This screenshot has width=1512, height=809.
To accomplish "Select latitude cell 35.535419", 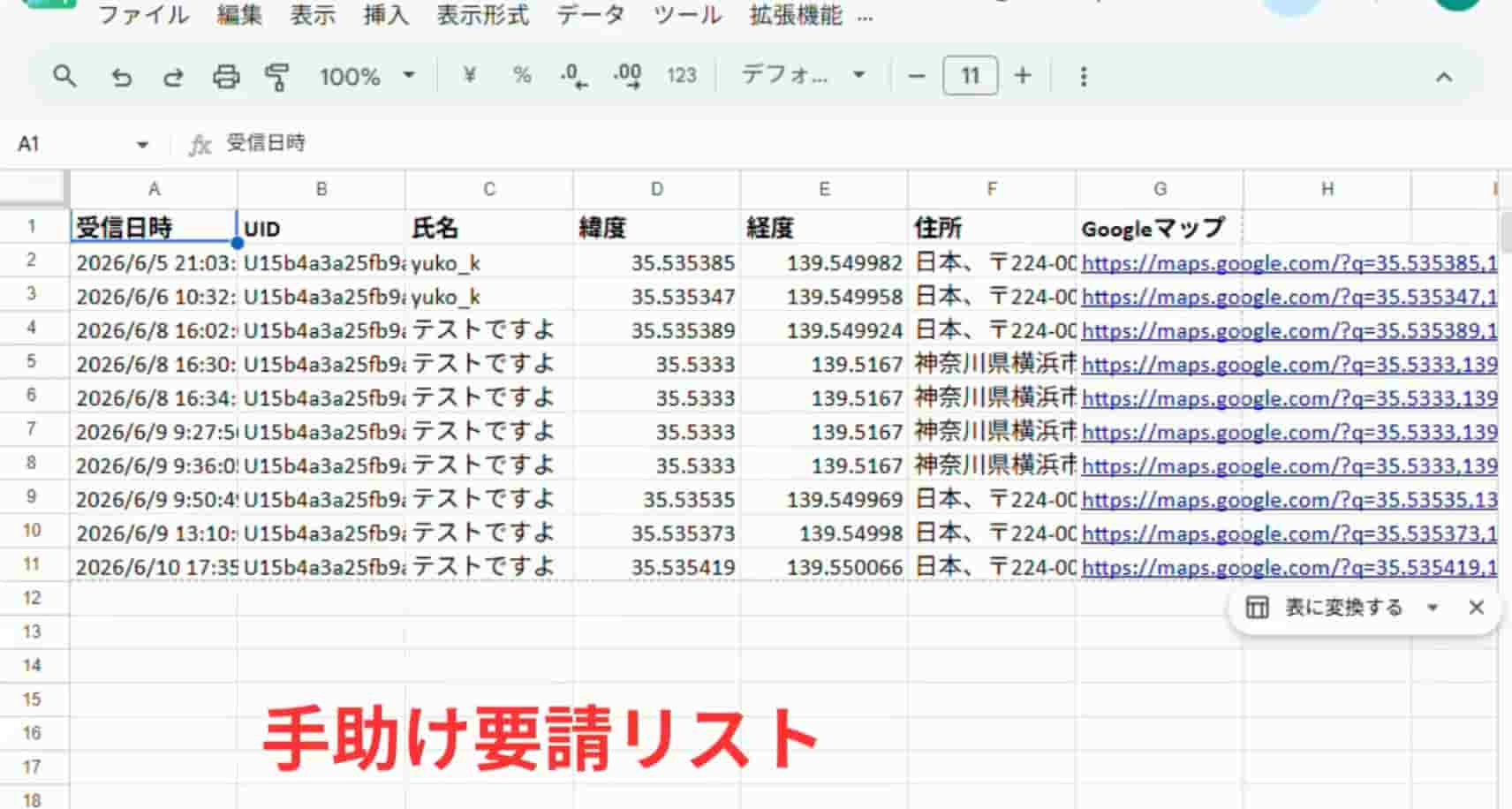I will click(656, 567).
